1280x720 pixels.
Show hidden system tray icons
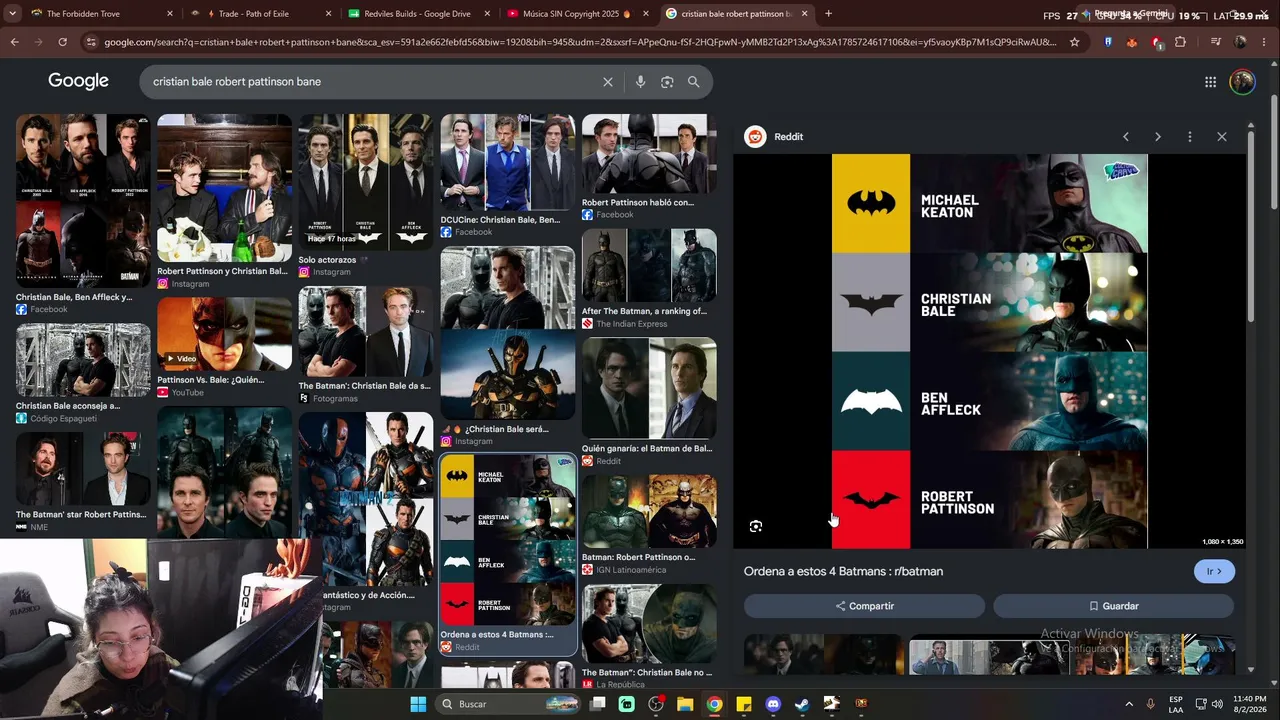pos(1129,704)
